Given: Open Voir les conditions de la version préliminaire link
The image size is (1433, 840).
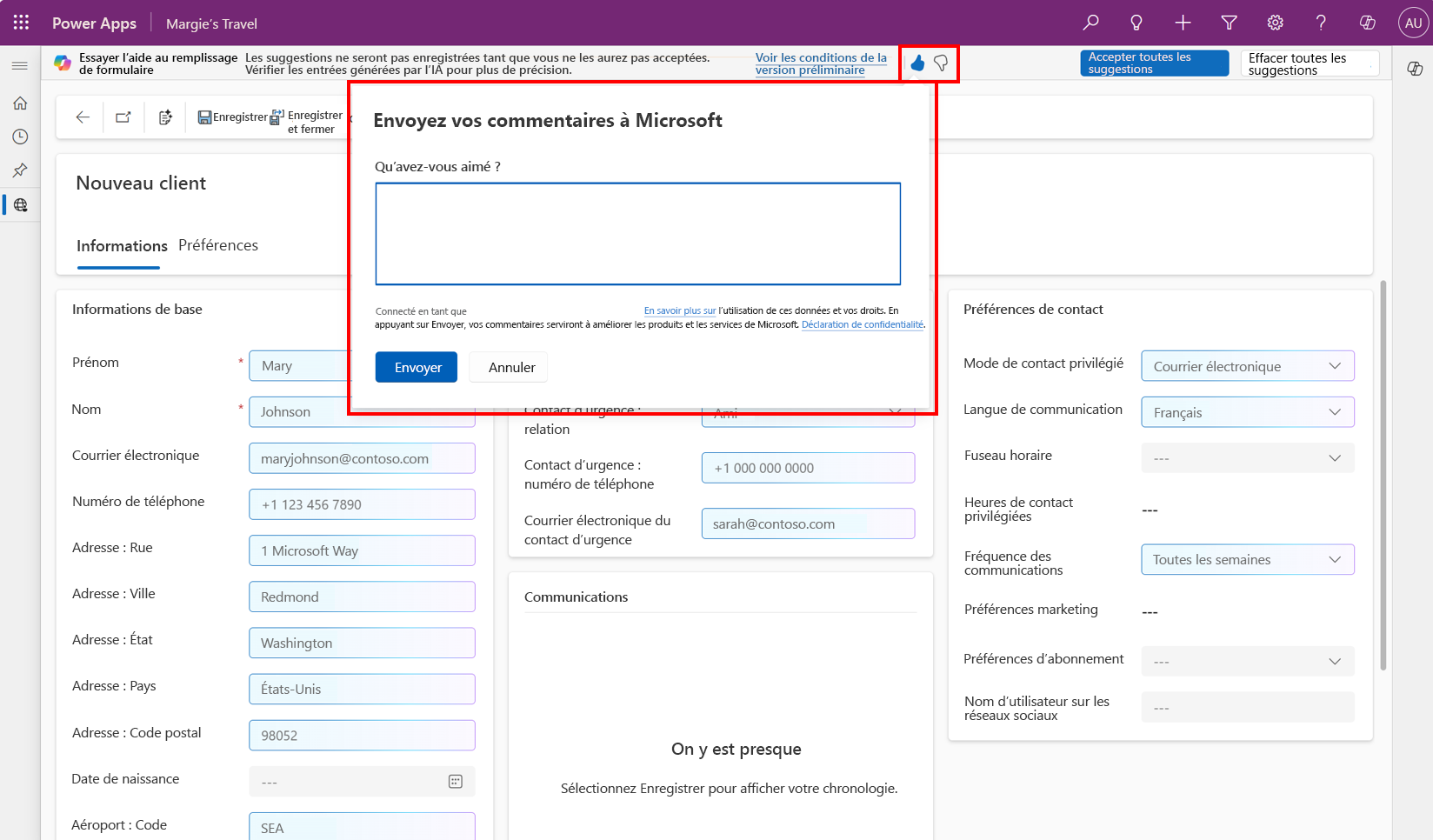Looking at the screenshot, I should point(821,63).
